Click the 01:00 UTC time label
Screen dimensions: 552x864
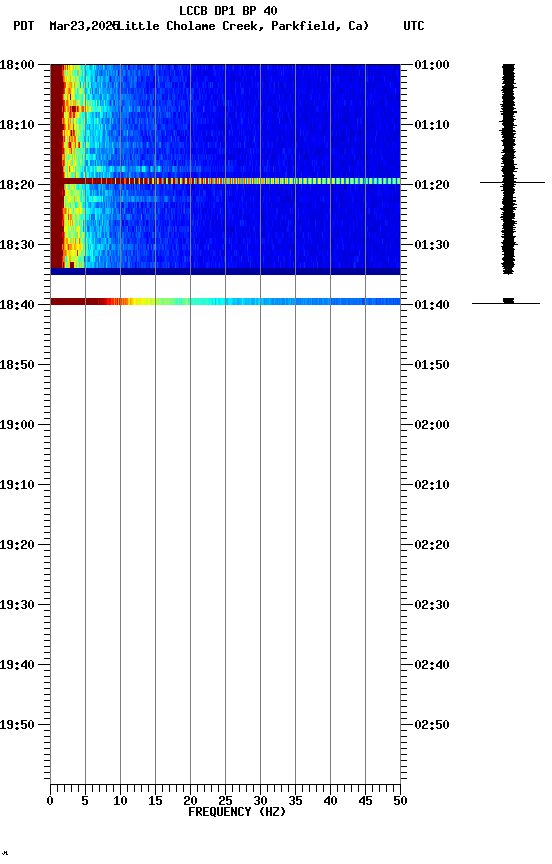tap(432, 65)
